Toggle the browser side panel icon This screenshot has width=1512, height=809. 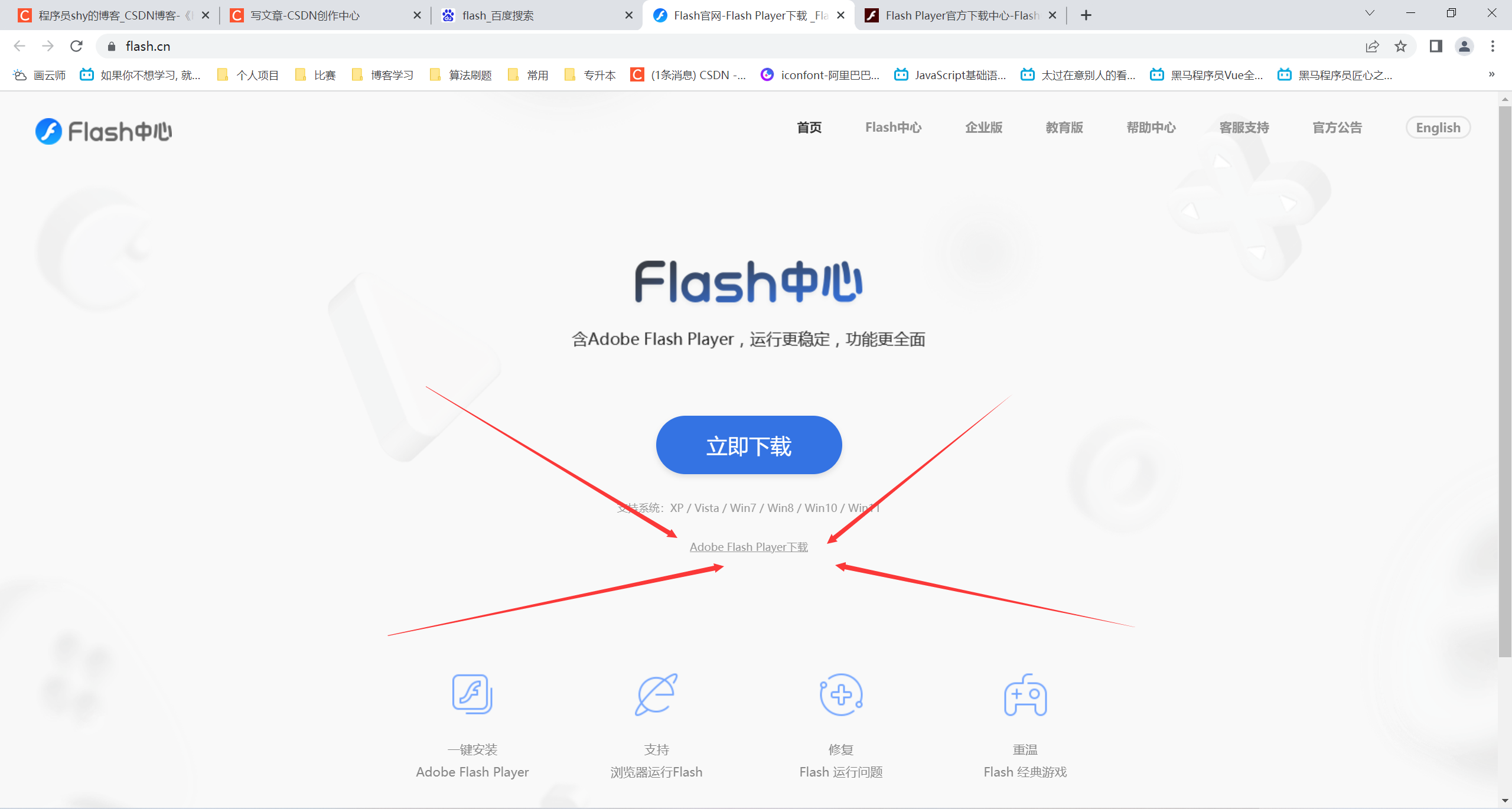click(x=1436, y=46)
